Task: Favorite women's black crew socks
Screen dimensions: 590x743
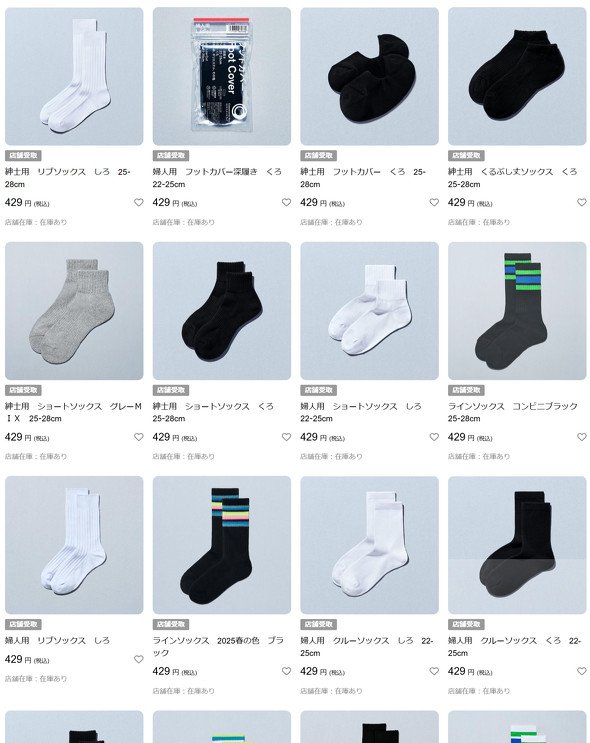Action: pyautogui.click(x=581, y=671)
